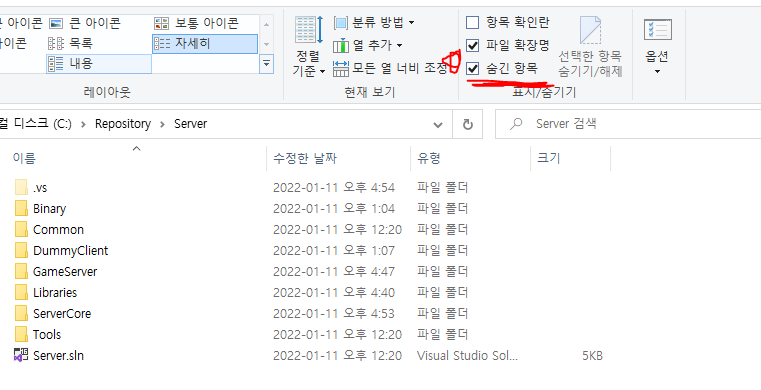Select the Libraries folder icon
Screen dimensions: 761x390
click(21, 292)
